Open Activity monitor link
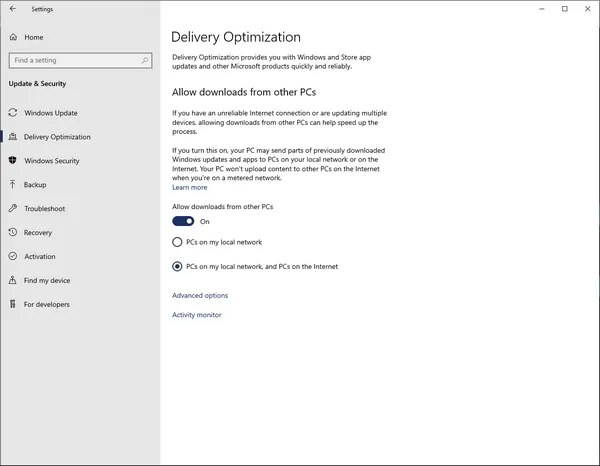The width and height of the screenshot is (600, 466). tap(197, 315)
